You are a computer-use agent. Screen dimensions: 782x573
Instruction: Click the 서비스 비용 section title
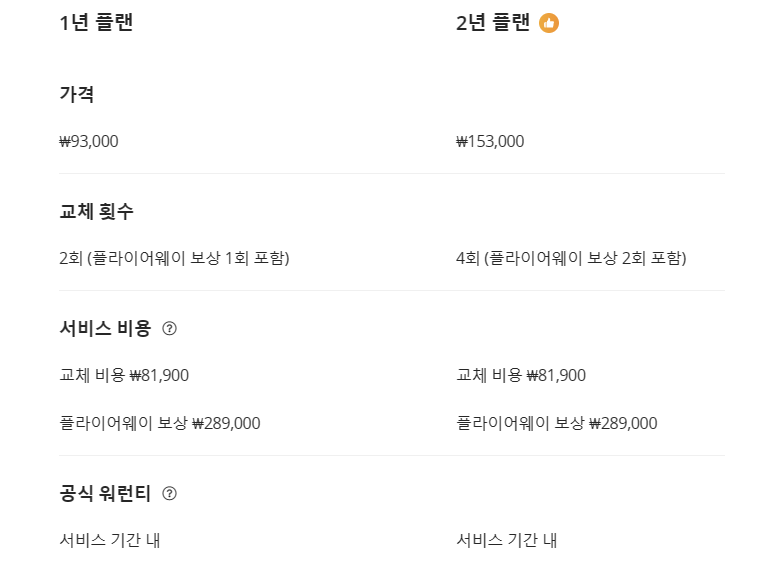(x=105, y=328)
